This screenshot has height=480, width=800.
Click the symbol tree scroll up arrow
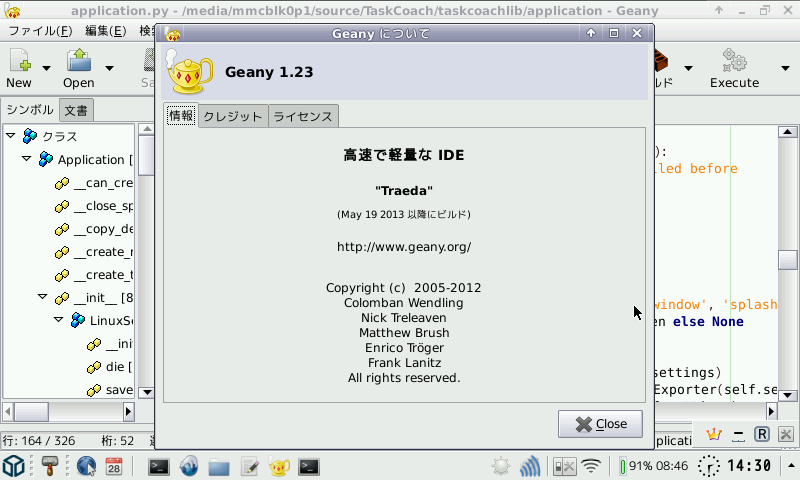(x=146, y=129)
